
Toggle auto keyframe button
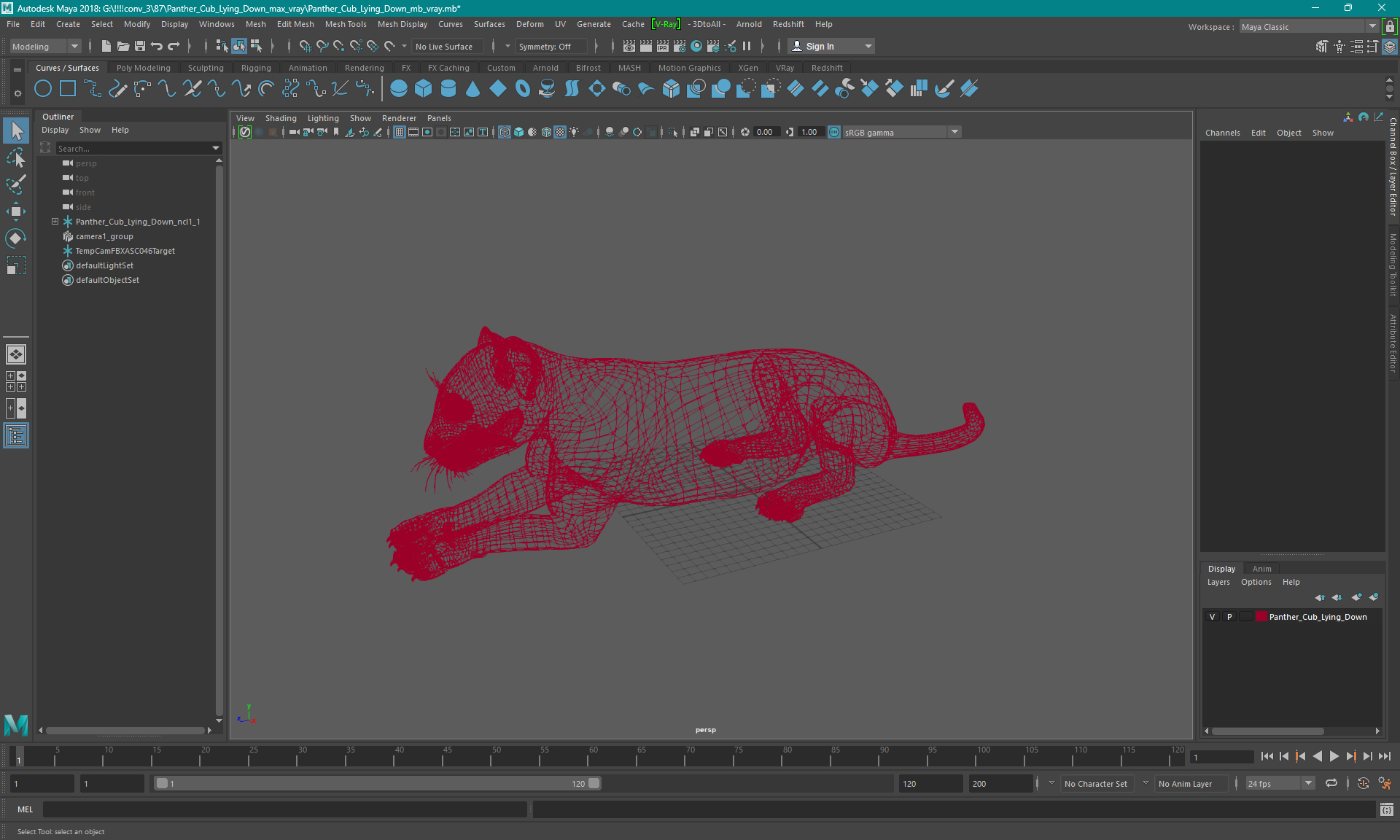[1363, 783]
